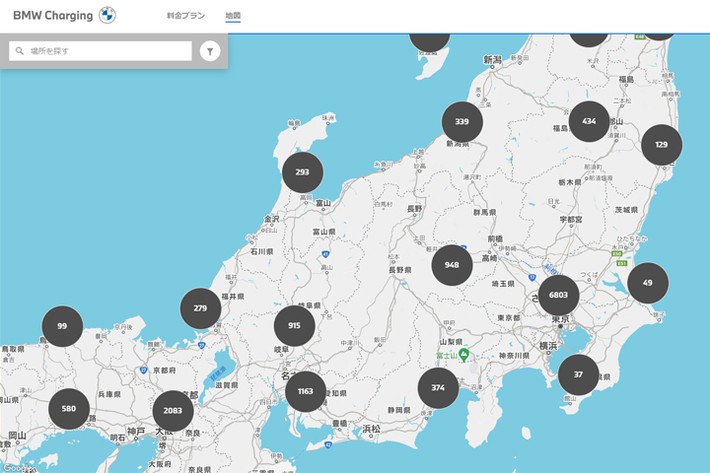This screenshot has height=473, width=710.
Task: Choose the 99 cluster near Tottori
Action: click(62, 326)
